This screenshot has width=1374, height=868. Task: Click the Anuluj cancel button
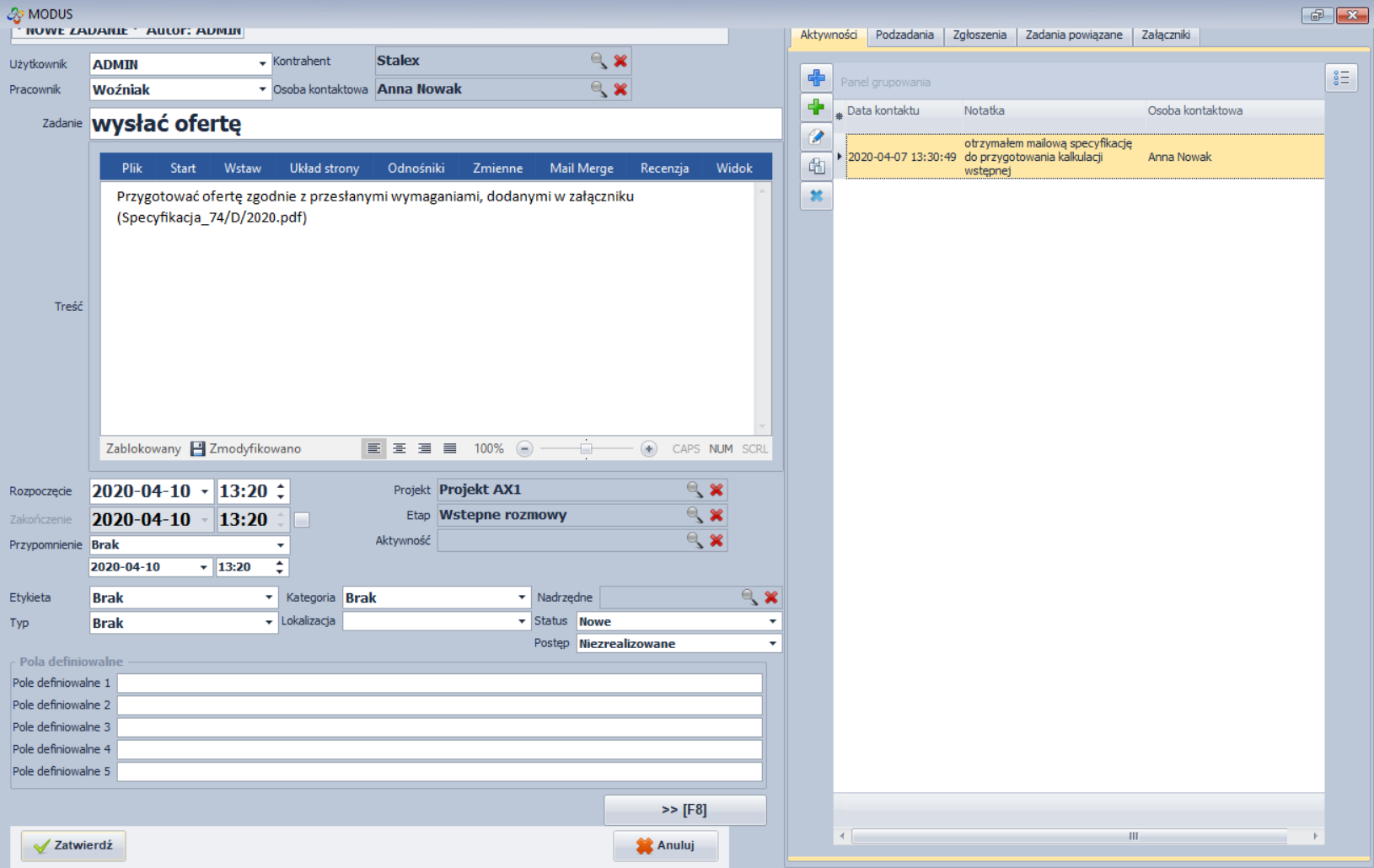coord(666,845)
